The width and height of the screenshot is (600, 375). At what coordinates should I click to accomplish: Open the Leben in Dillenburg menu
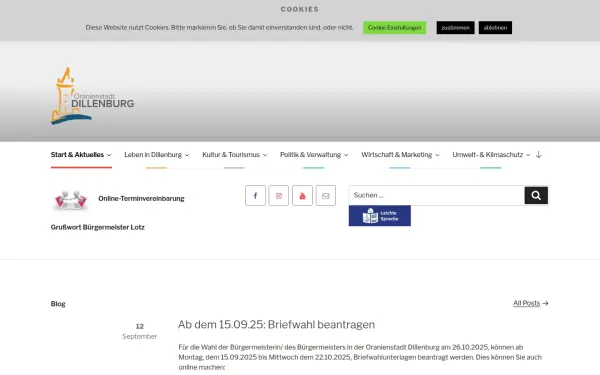tap(153, 155)
